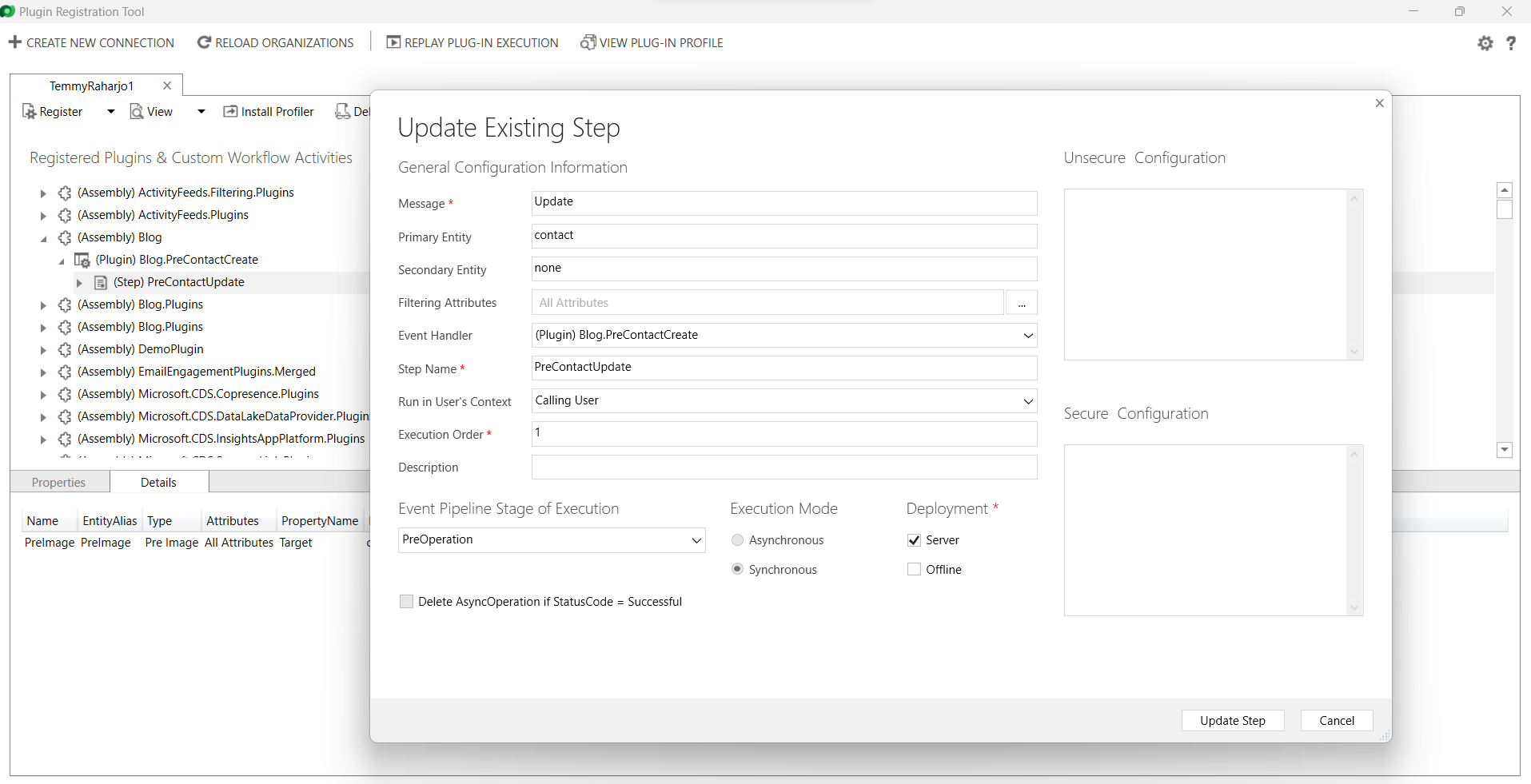Screen dimensions: 1531x784
Task: Click the Message input field
Action: click(x=784, y=203)
